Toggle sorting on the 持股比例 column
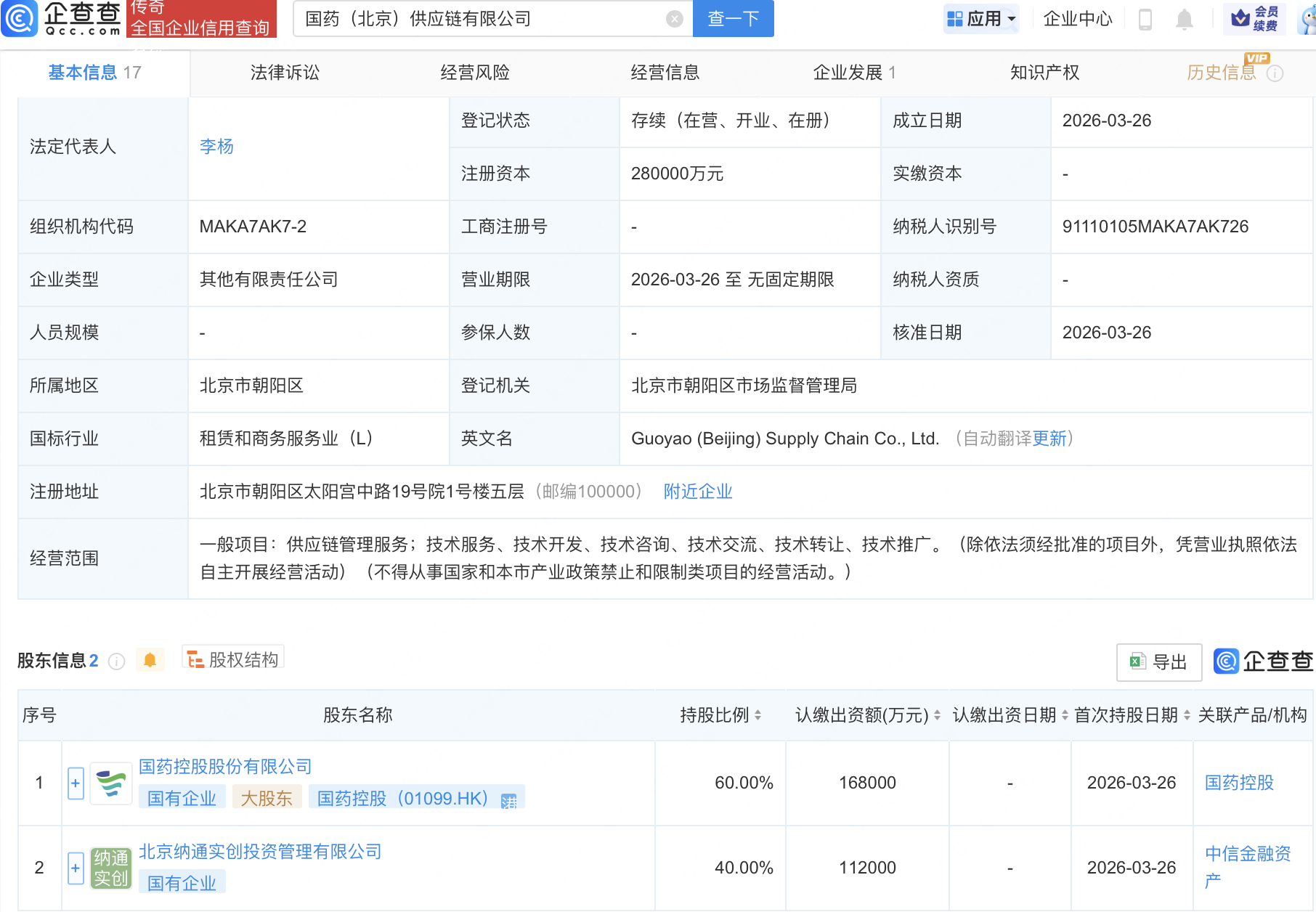The image size is (1316, 912). coord(758,715)
